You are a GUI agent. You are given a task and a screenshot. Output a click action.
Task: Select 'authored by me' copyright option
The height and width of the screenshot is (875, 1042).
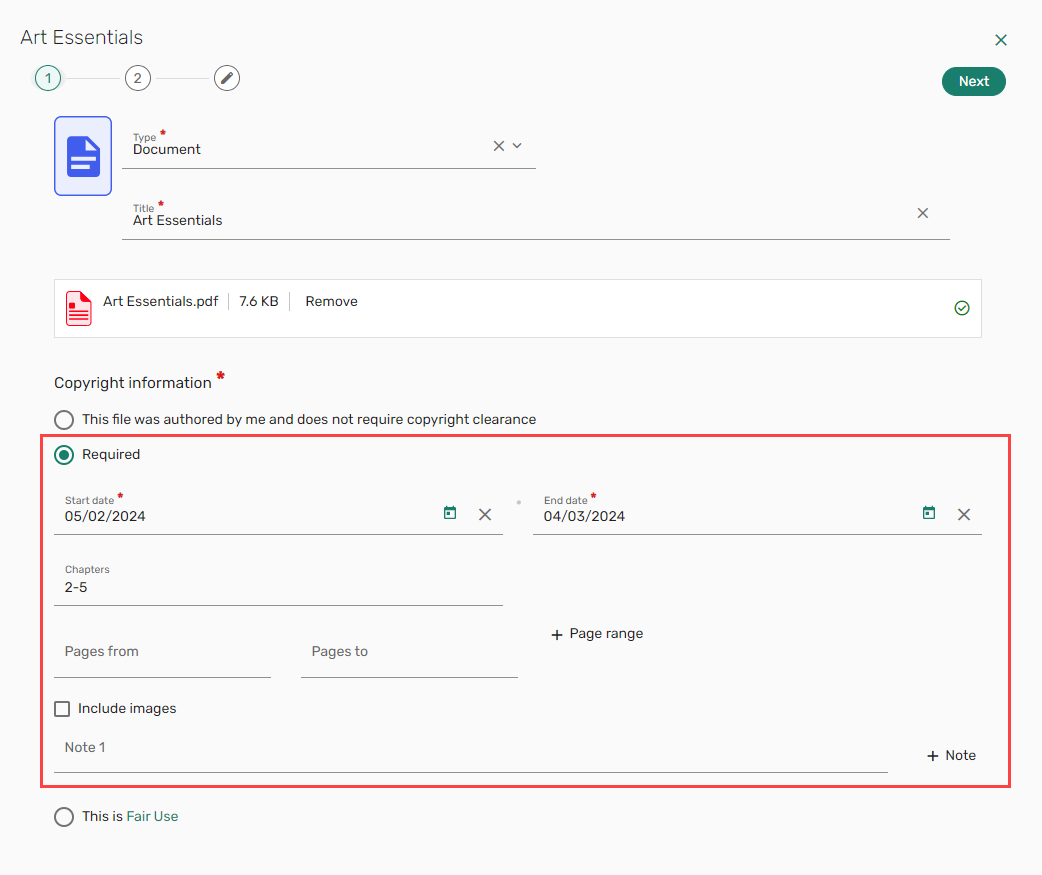tap(64, 420)
